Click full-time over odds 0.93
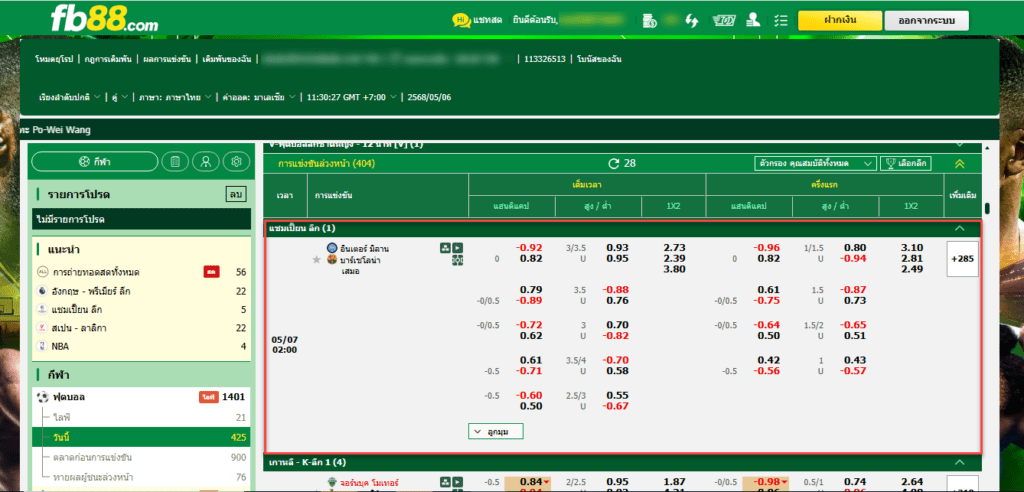Image resolution: width=1024 pixels, height=492 pixels. pyautogui.click(x=617, y=248)
